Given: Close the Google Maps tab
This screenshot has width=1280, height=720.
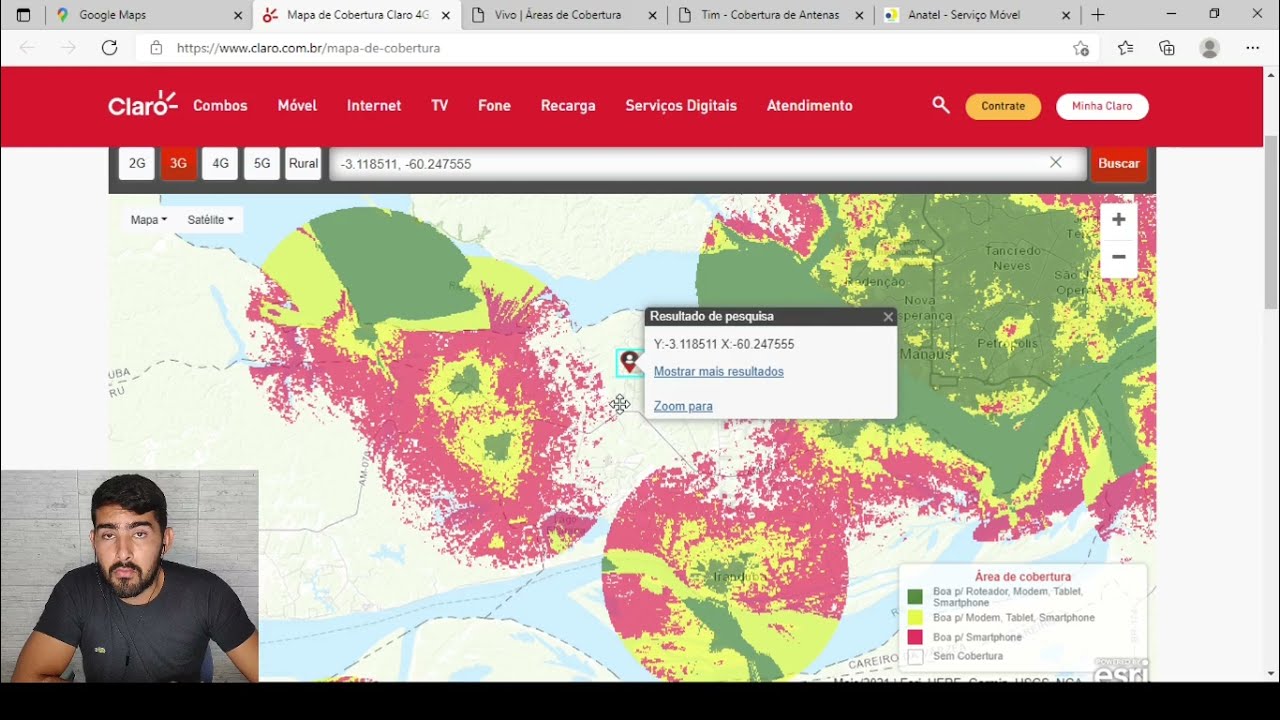Looking at the screenshot, I should (238, 15).
